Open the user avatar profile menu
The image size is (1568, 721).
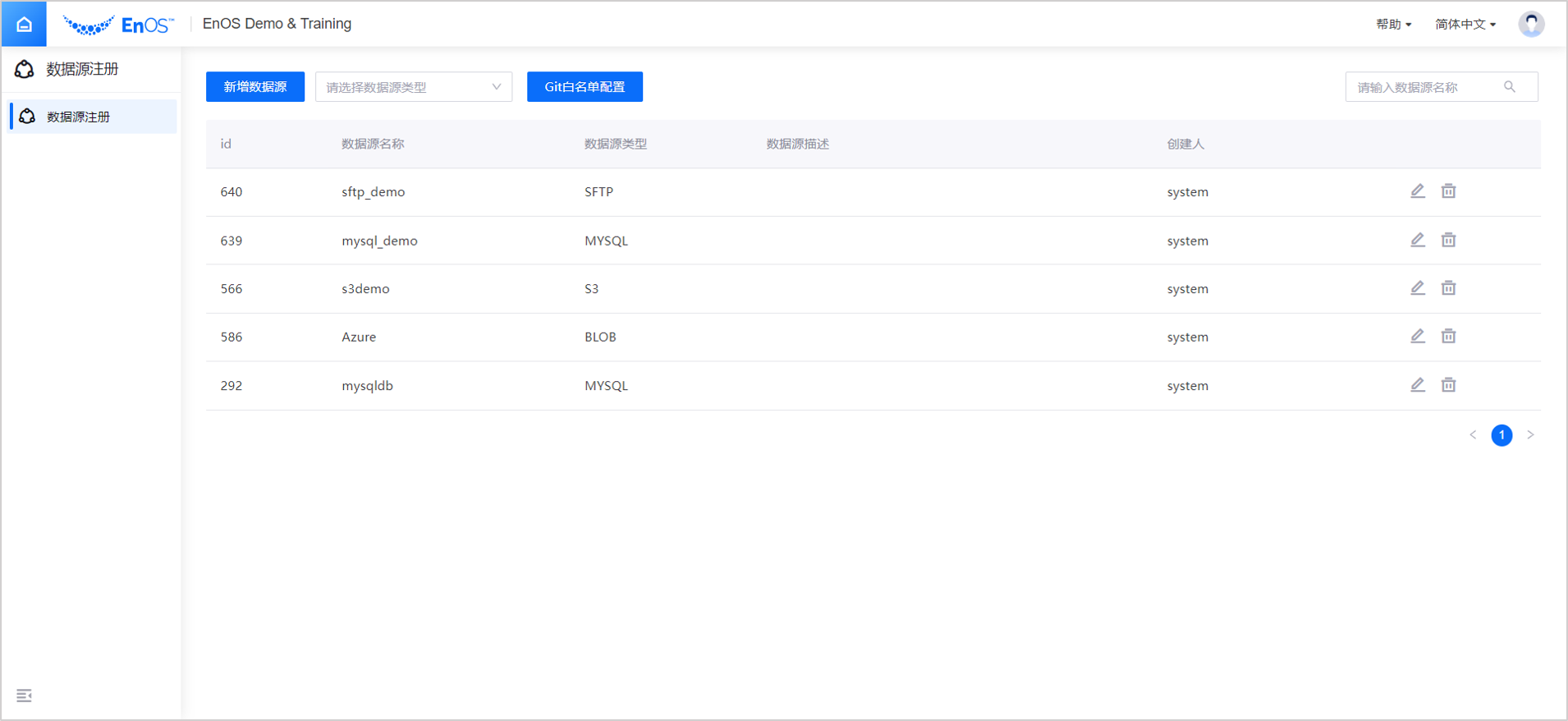[x=1530, y=24]
